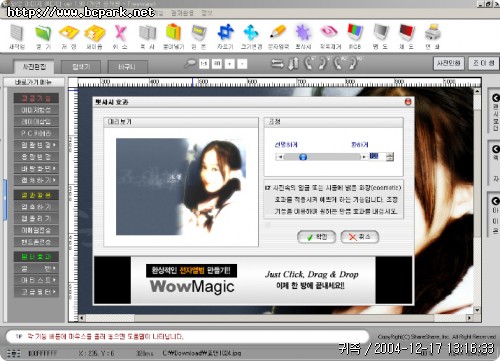Image resolution: width=500 pixels, height=361 pixels.
Task: Click the Phone send (핸드폰전송) sidebar item
Action: point(36,242)
